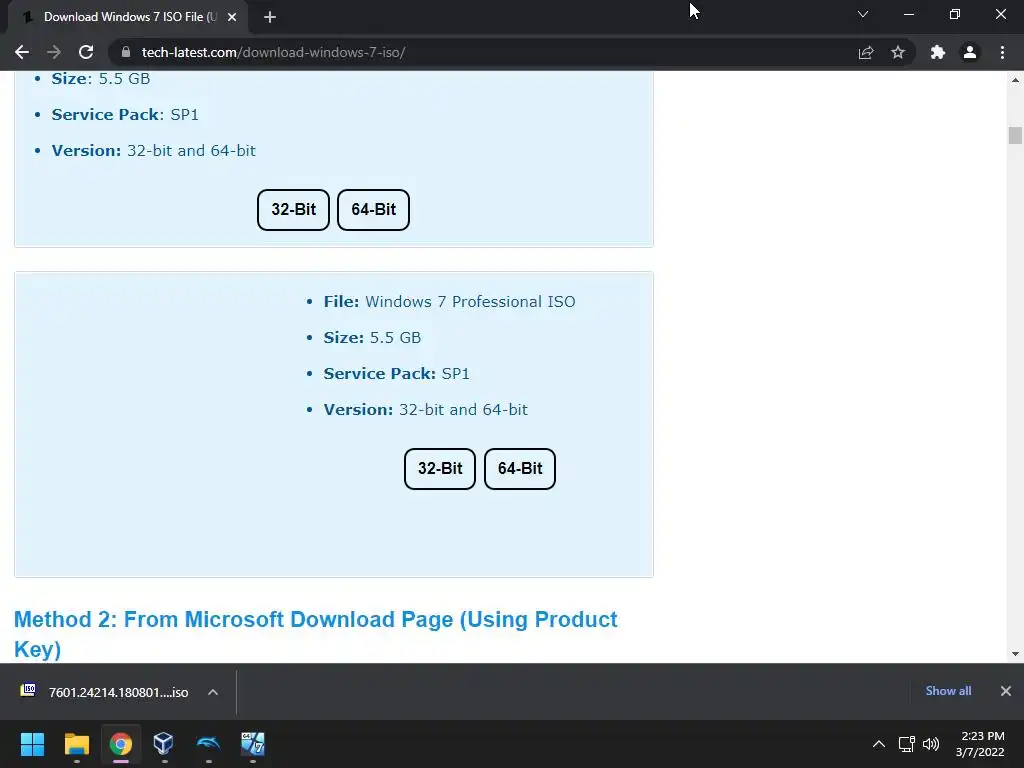
Task: Open the Windows 7 USB tool taskbar icon
Action: pos(252,744)
